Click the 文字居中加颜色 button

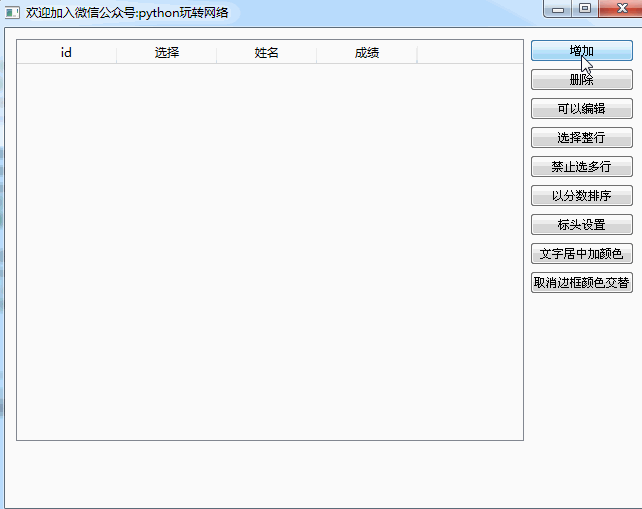click(581, 254)
